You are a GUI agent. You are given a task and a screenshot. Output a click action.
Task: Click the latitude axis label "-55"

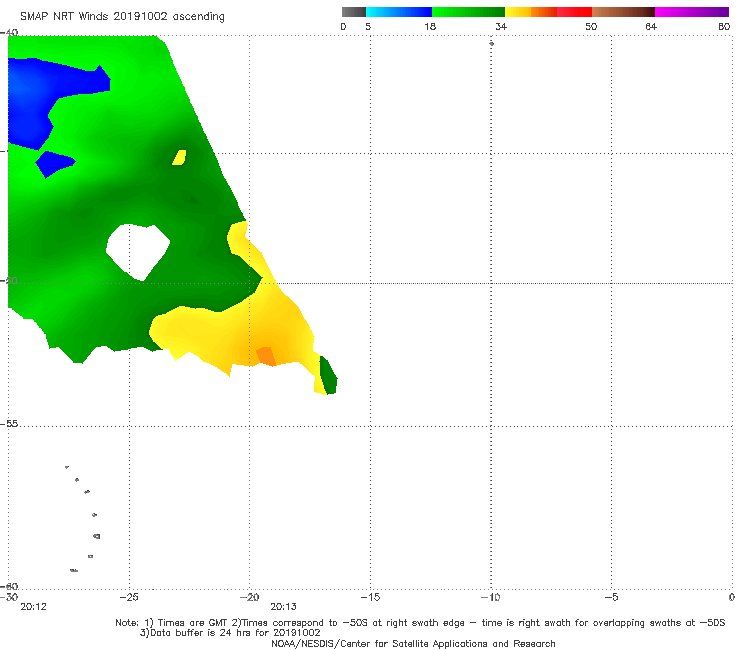click(x=9, y=424)
